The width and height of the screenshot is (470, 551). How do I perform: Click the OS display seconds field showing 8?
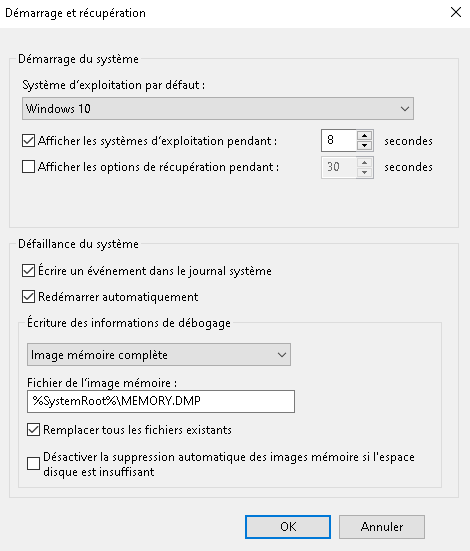[339, 141]
